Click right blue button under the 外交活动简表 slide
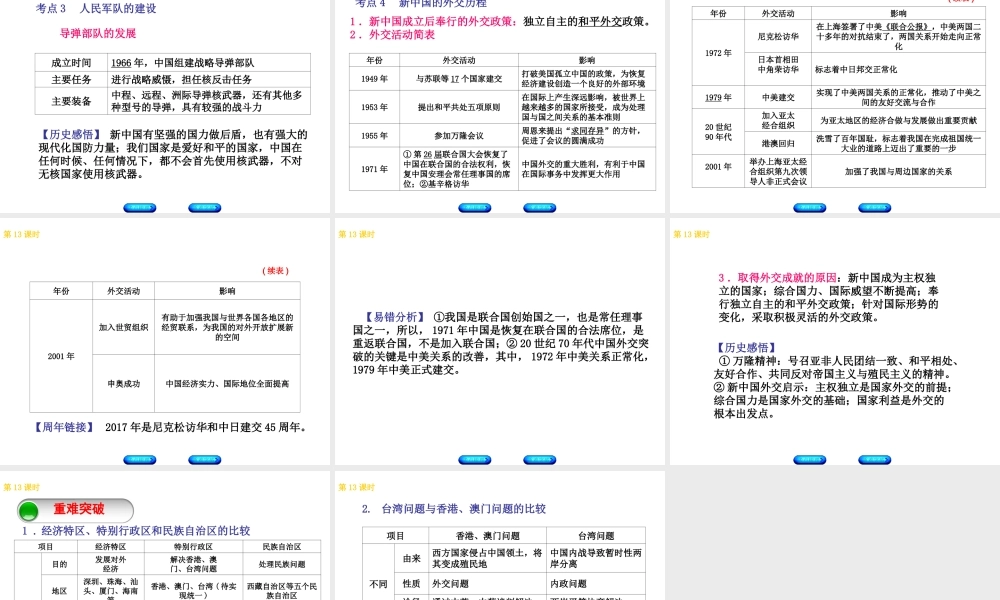 coord(540,208)
